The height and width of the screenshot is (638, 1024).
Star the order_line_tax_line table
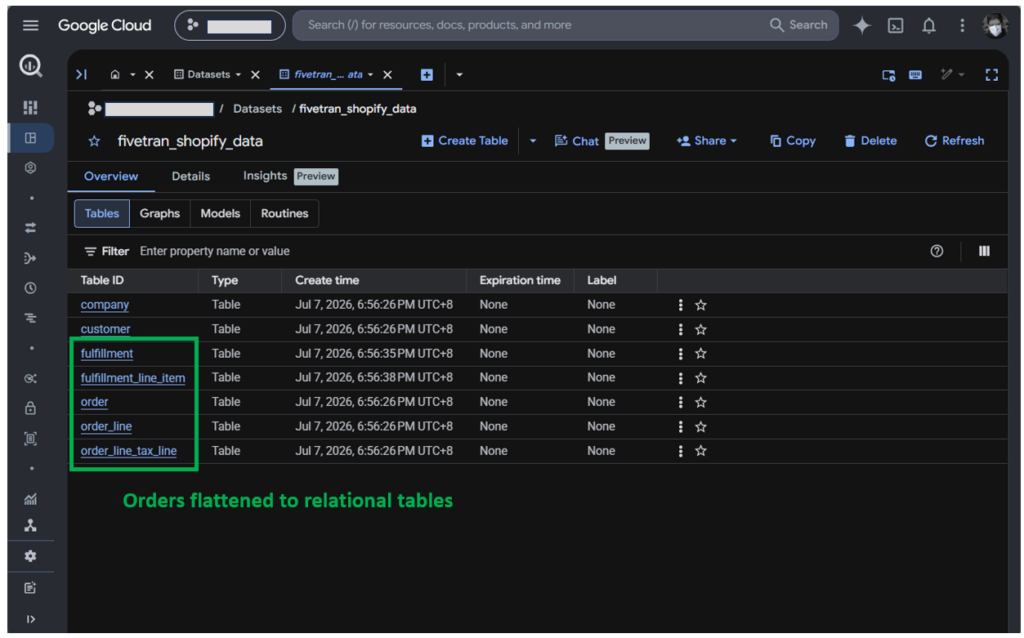(700, 451)
